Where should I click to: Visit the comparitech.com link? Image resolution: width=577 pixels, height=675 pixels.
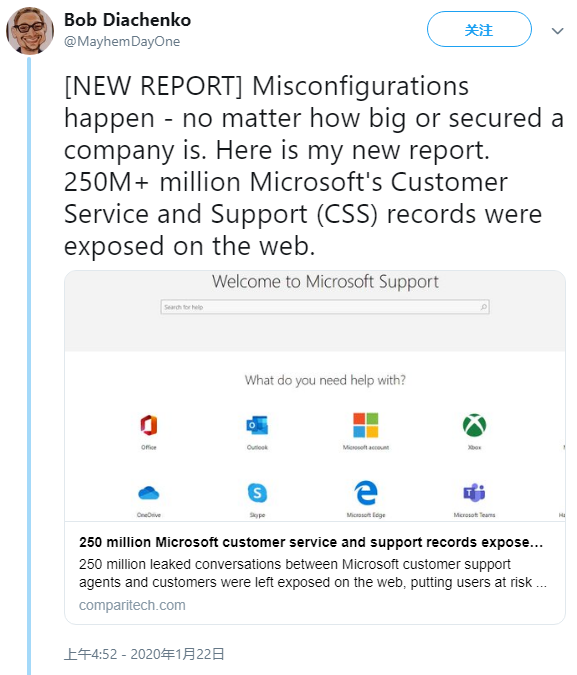tap(132, 605)
